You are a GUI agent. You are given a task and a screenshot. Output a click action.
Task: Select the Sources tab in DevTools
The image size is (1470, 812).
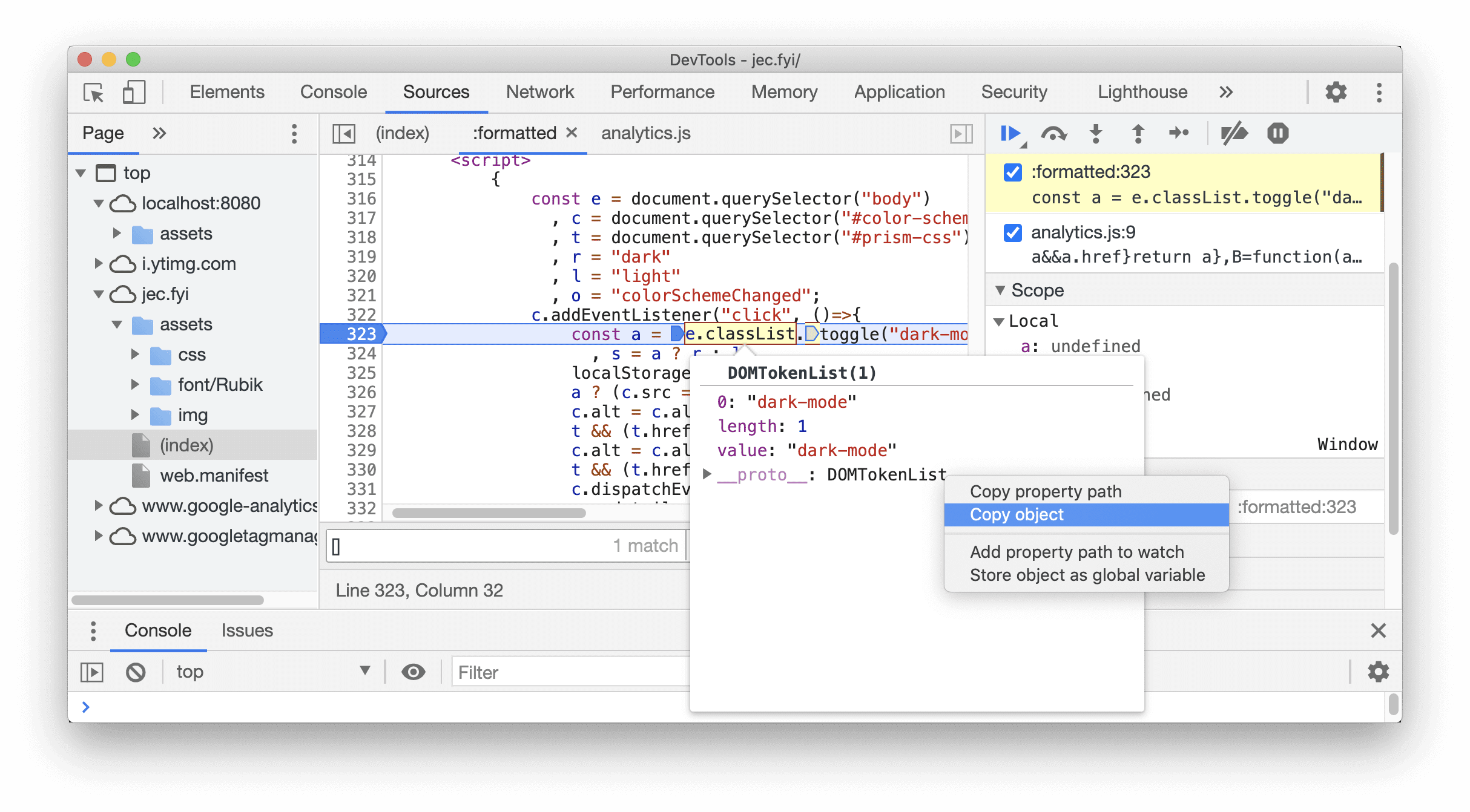coord(435,91)
